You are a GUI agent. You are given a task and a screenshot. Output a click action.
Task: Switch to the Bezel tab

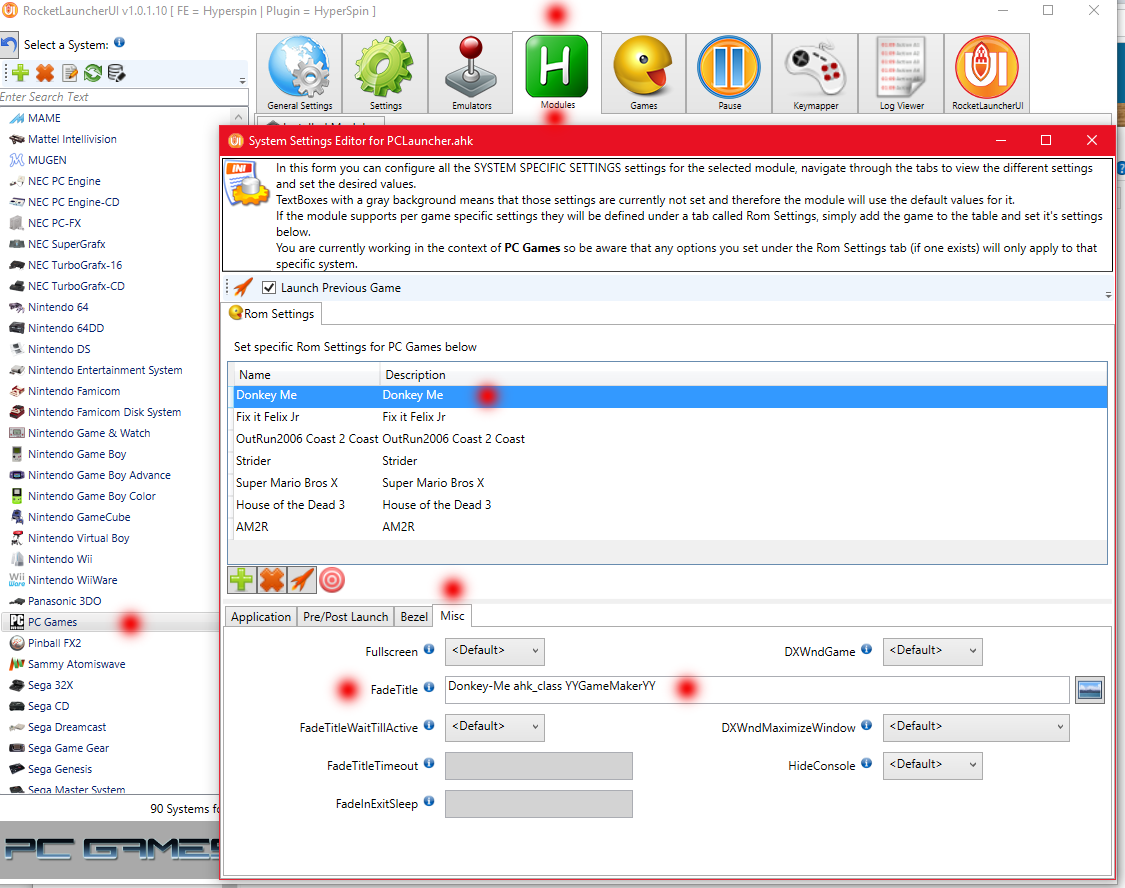[414, 617]
